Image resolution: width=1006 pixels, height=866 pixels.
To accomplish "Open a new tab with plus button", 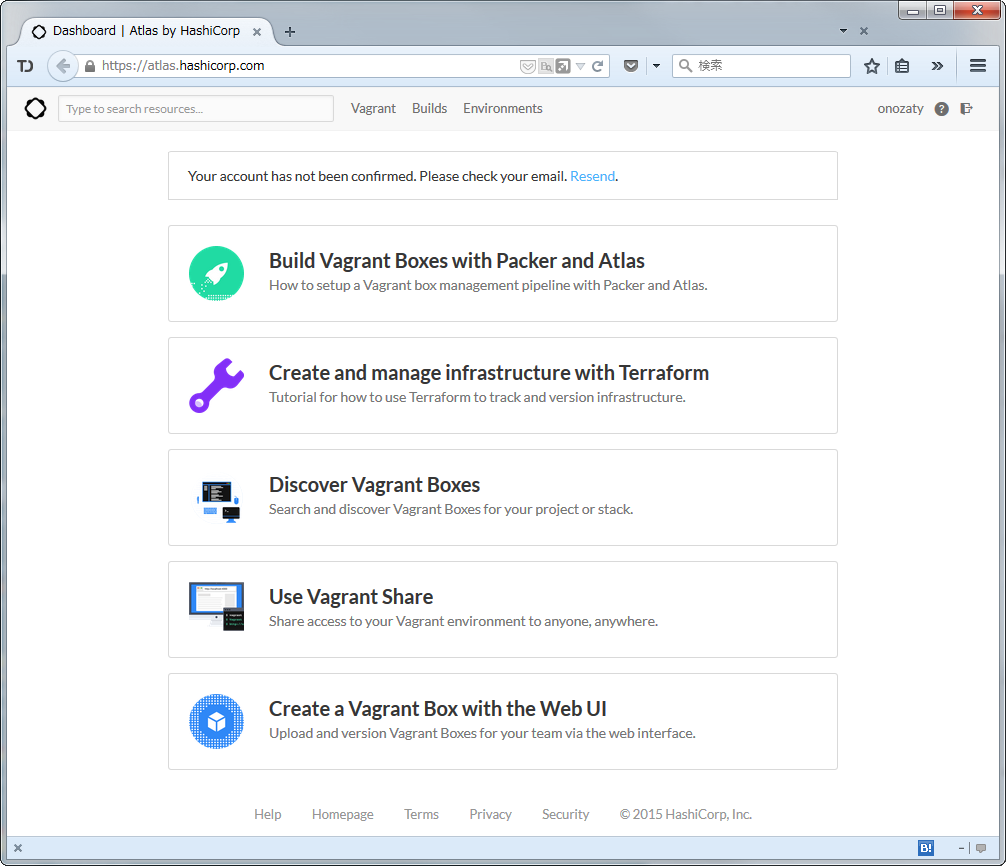I will [290, 31].
